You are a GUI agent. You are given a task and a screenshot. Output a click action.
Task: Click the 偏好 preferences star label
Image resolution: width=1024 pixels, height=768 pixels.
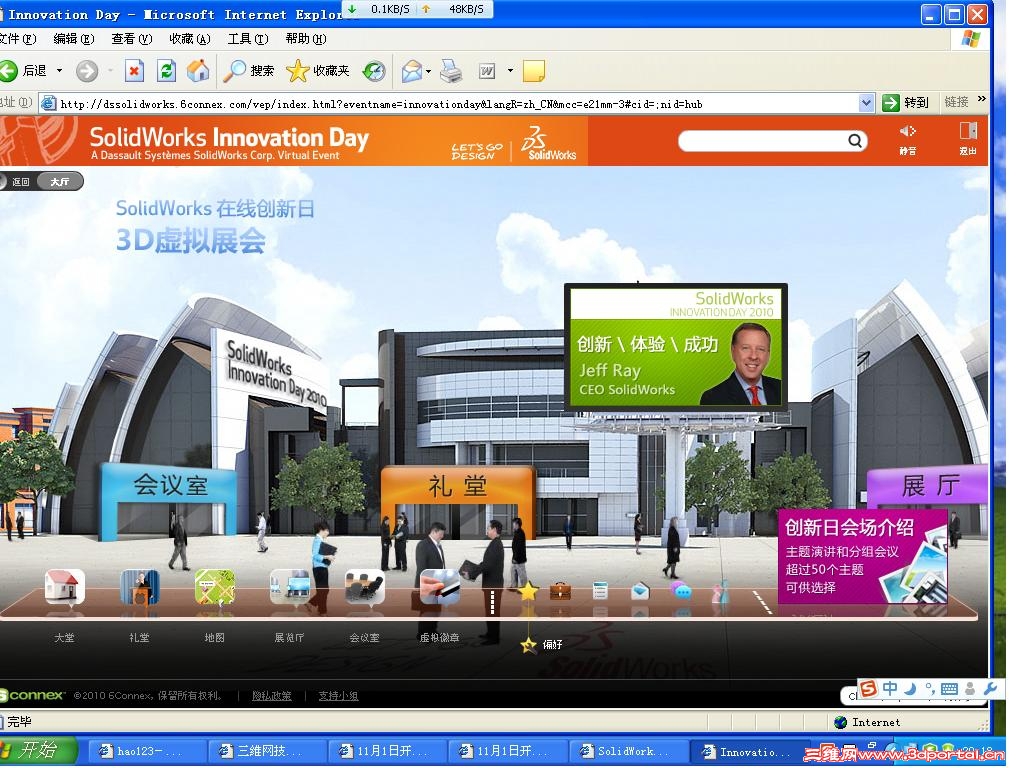point(542,645)
